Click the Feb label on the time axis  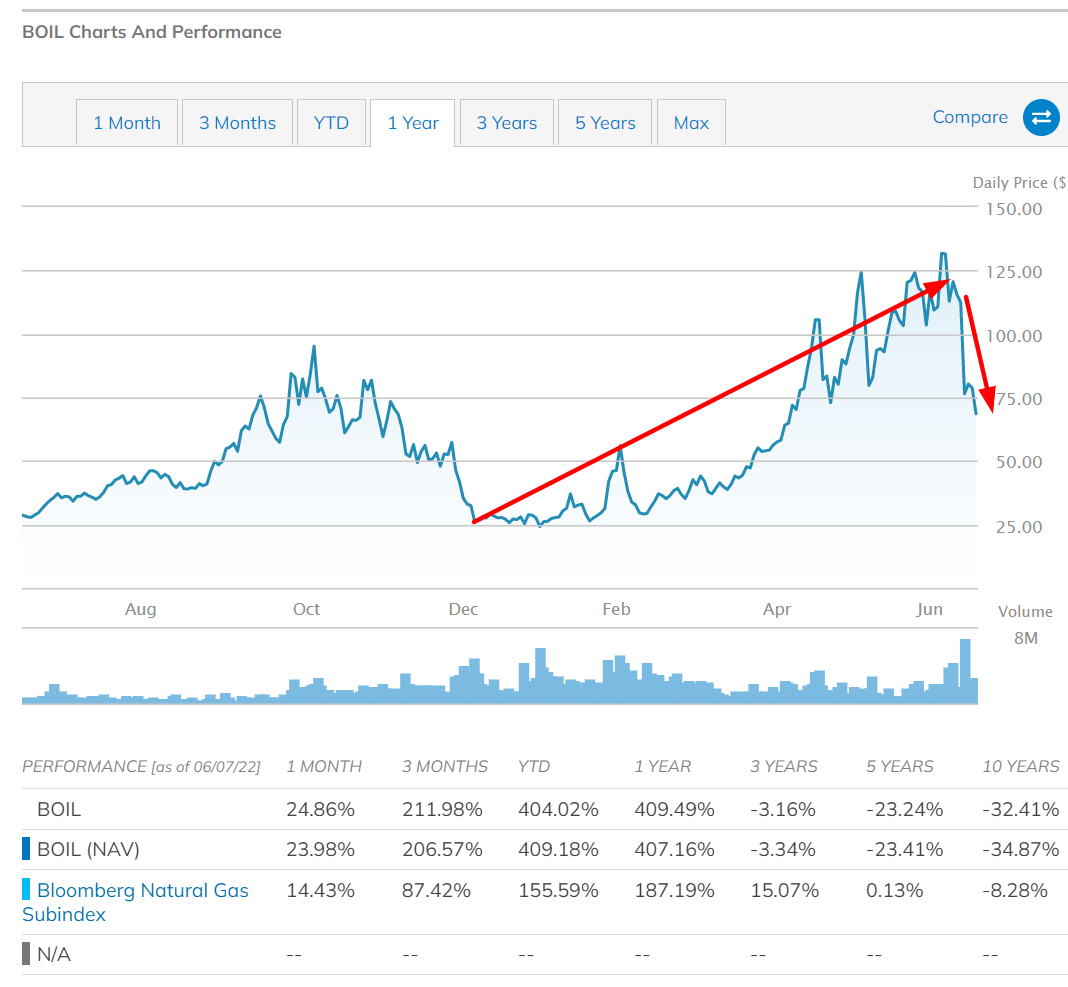tap(616, 609)
